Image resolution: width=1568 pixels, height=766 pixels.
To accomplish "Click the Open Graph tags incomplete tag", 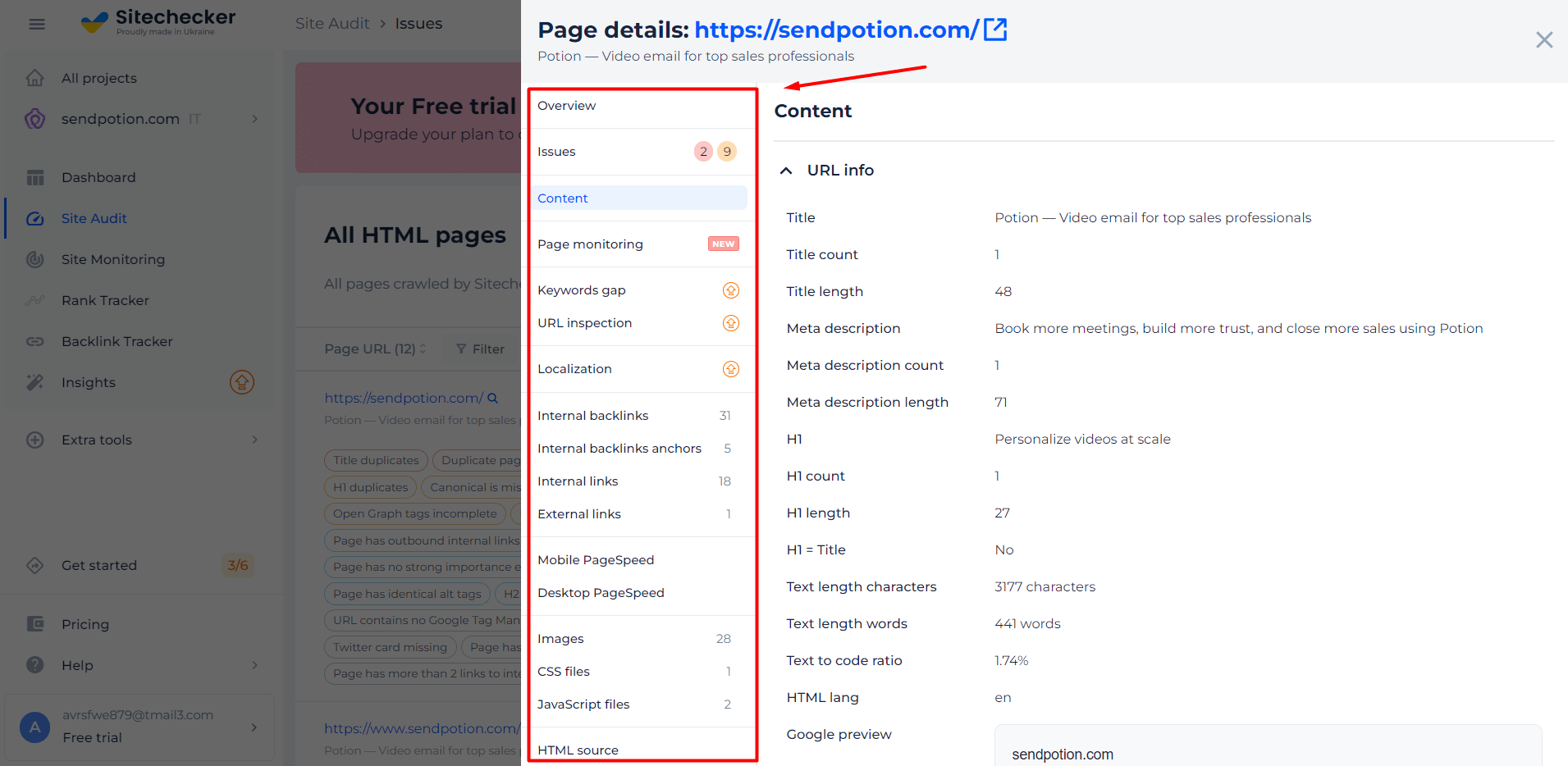I will [415, 513].
